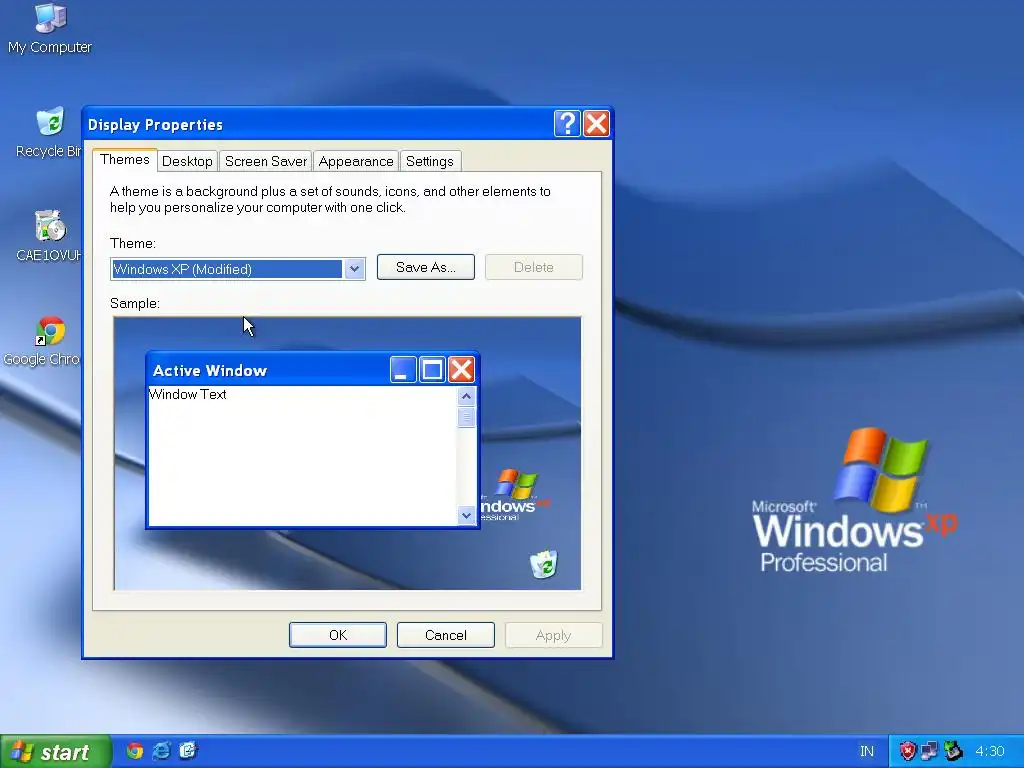Click the Cancel button
Viewport: 1024px width, 768px height.
445,635
